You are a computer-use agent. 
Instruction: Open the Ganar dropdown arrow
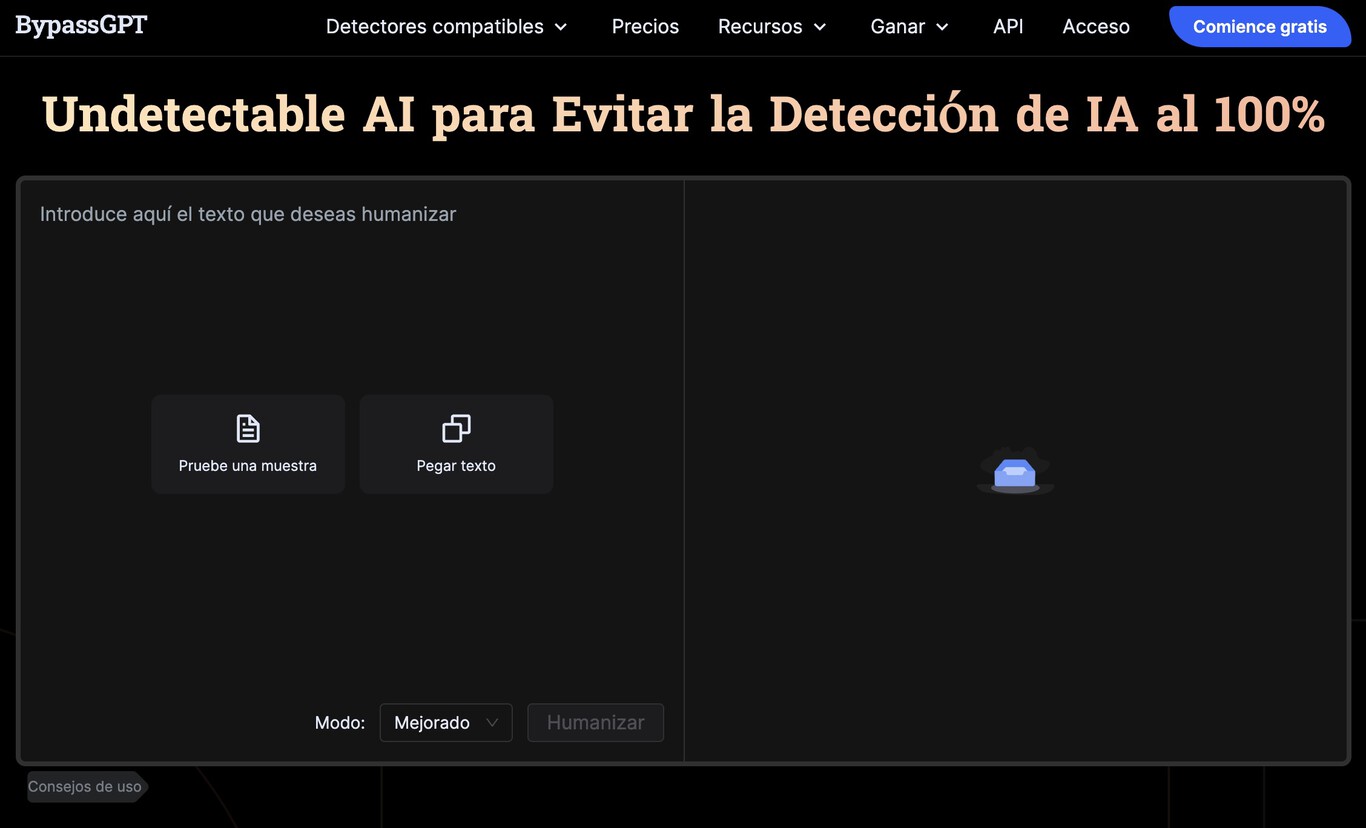pyautogui.click(x=942, y=27)
